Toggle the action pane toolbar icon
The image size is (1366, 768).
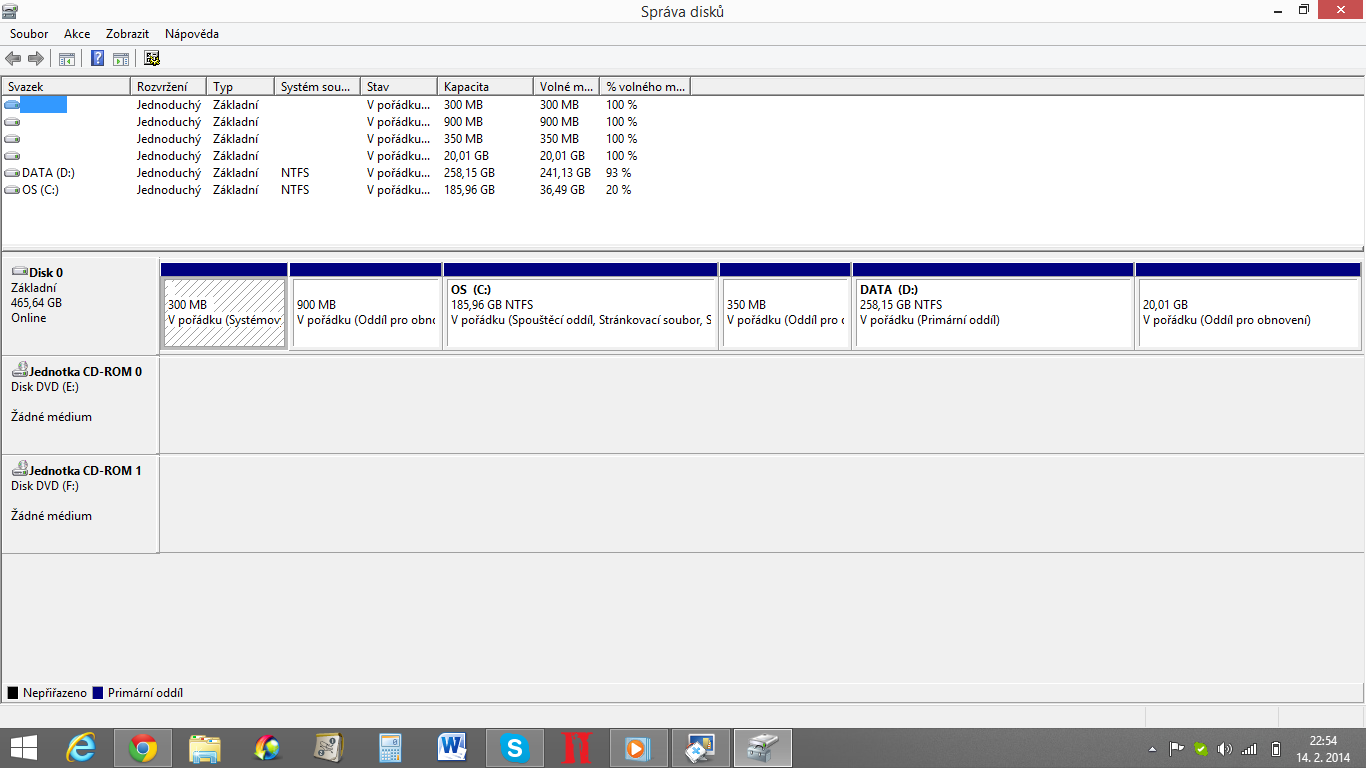121,58
